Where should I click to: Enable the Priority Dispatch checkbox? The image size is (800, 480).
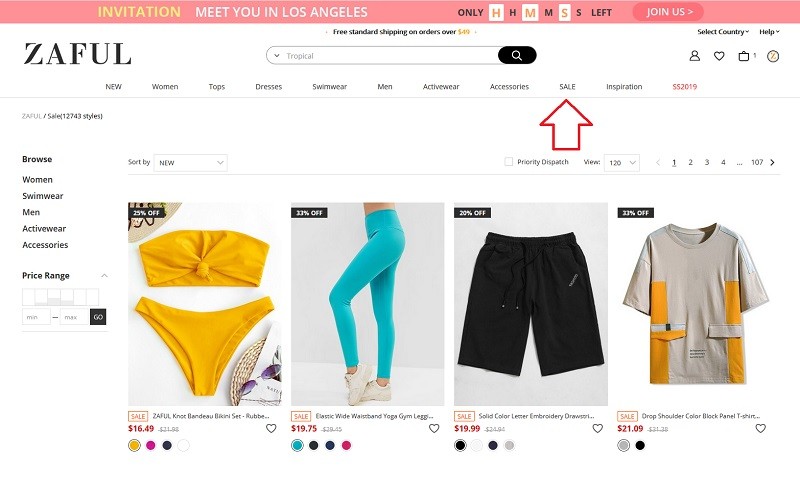click(x=509, y=162)
